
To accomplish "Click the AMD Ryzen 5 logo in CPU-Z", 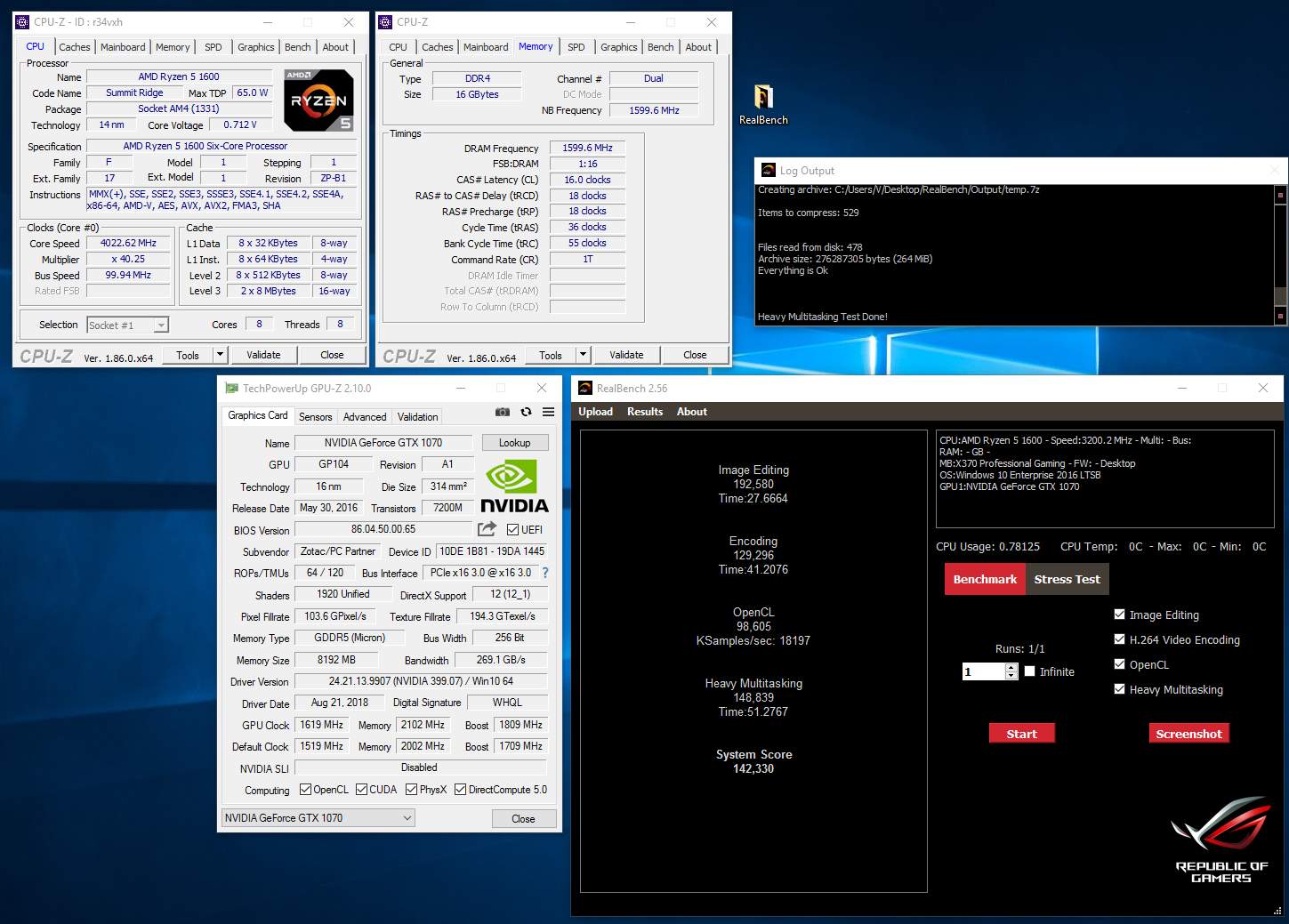I will tap(319, 100).
